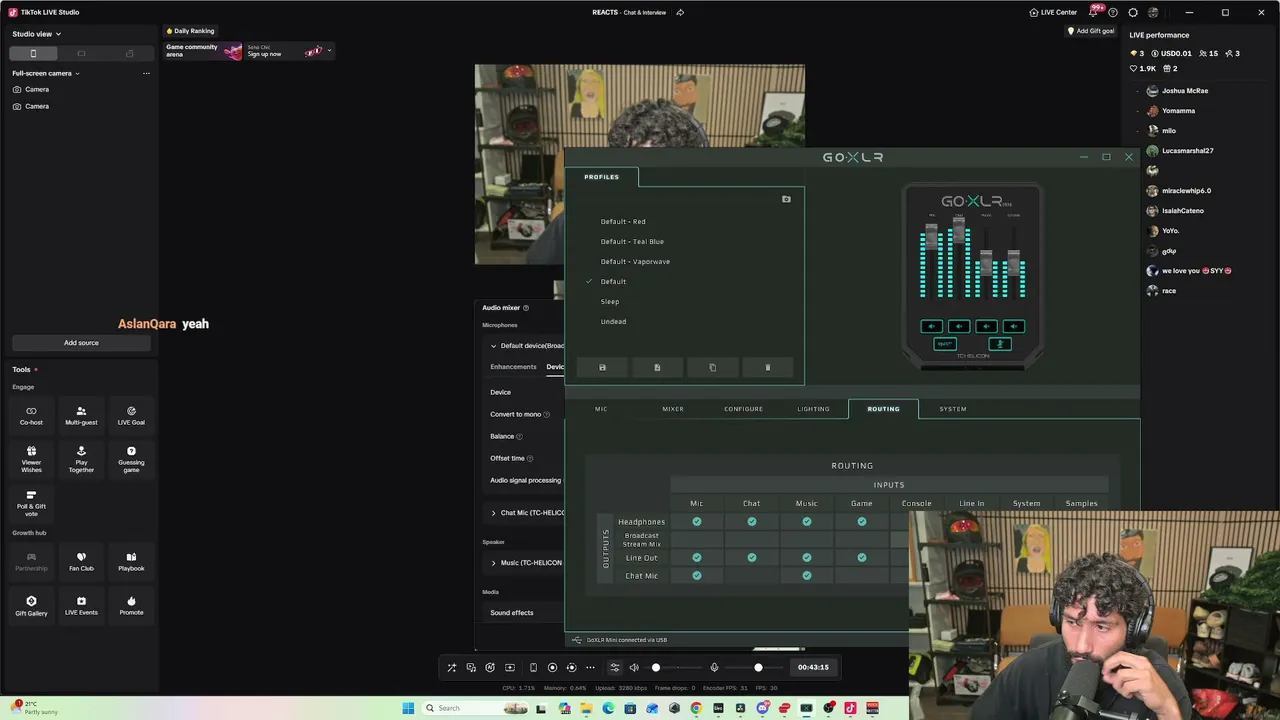Image resolution: width=1280 pixels, height=720 pixels.
Task: Toggle Music to Headphones routing
Action: click(807, 521)
